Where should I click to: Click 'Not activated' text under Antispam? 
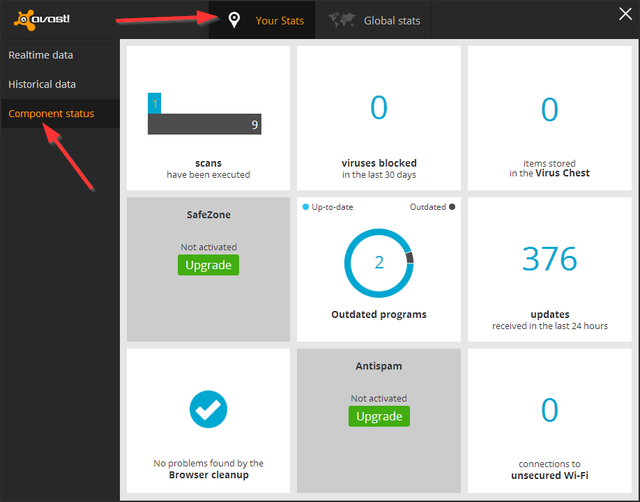[x=379, y=398]
